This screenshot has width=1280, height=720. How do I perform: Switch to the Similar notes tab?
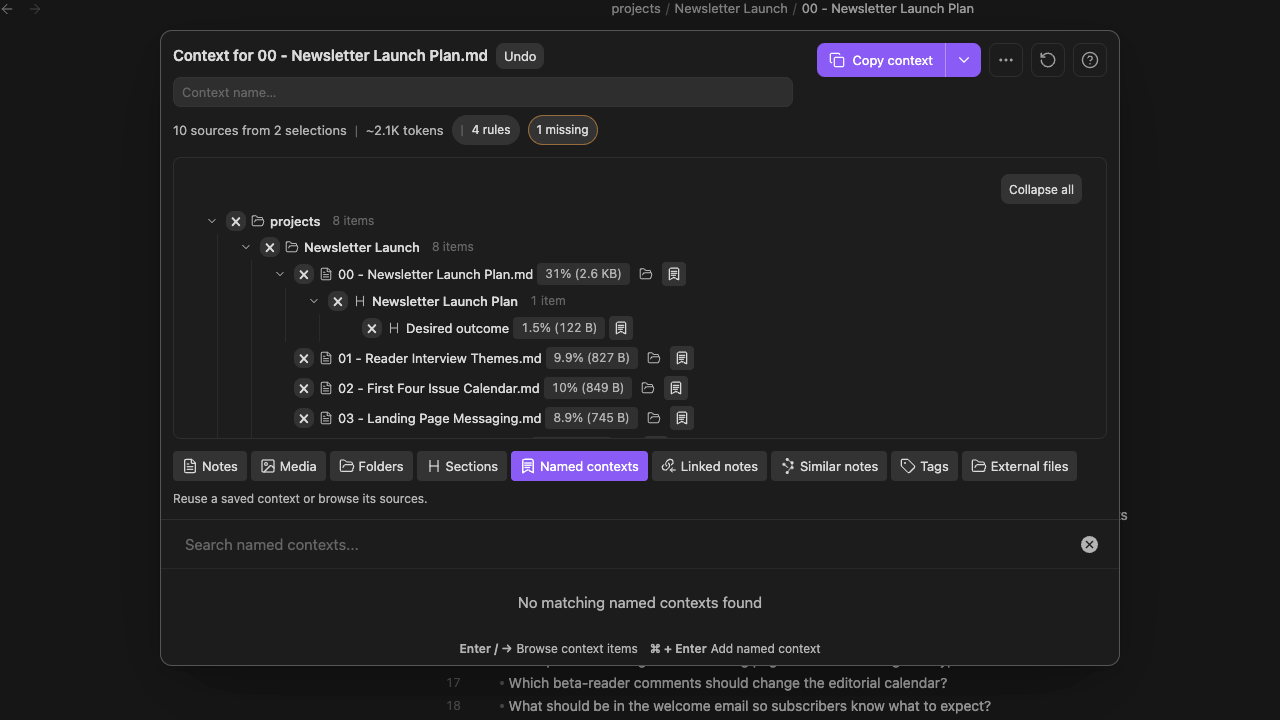(x=829, y=466)
